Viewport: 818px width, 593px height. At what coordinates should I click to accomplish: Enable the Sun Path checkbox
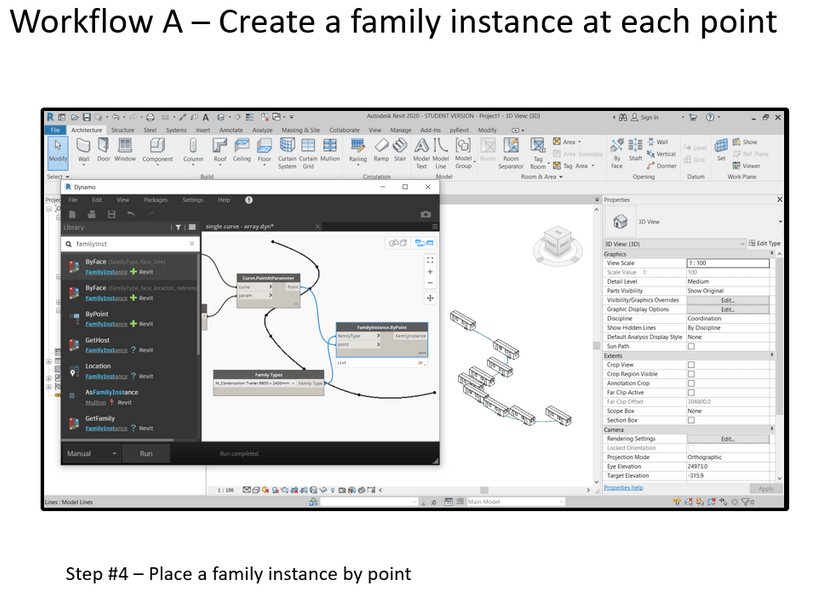coord(691,346)
